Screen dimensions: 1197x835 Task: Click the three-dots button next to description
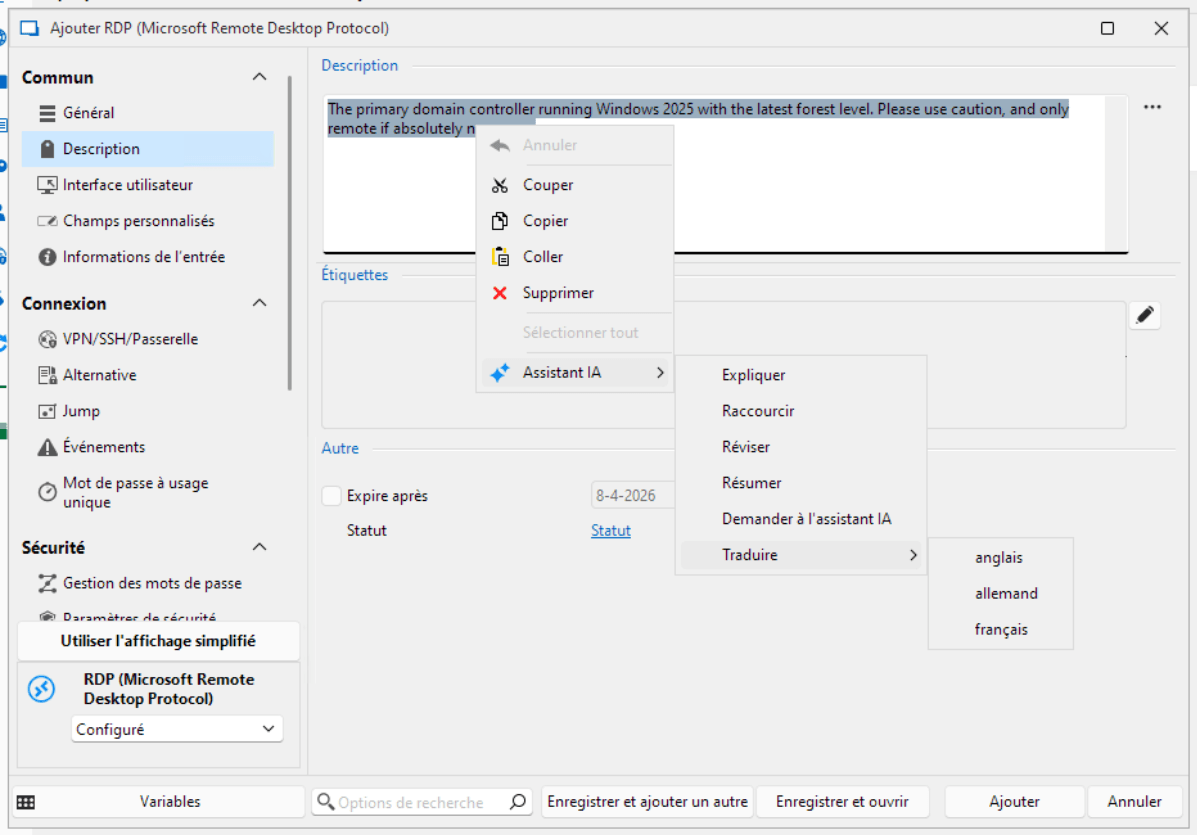(1152, 107)
